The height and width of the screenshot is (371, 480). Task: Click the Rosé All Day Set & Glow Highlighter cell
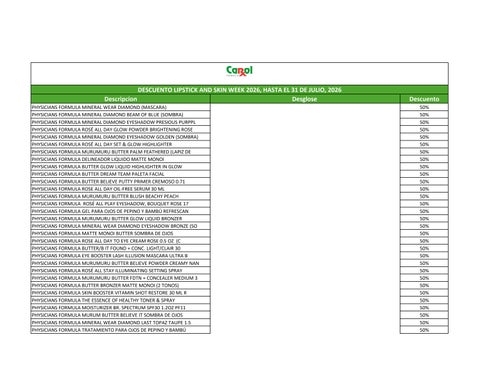click(121, 144)
